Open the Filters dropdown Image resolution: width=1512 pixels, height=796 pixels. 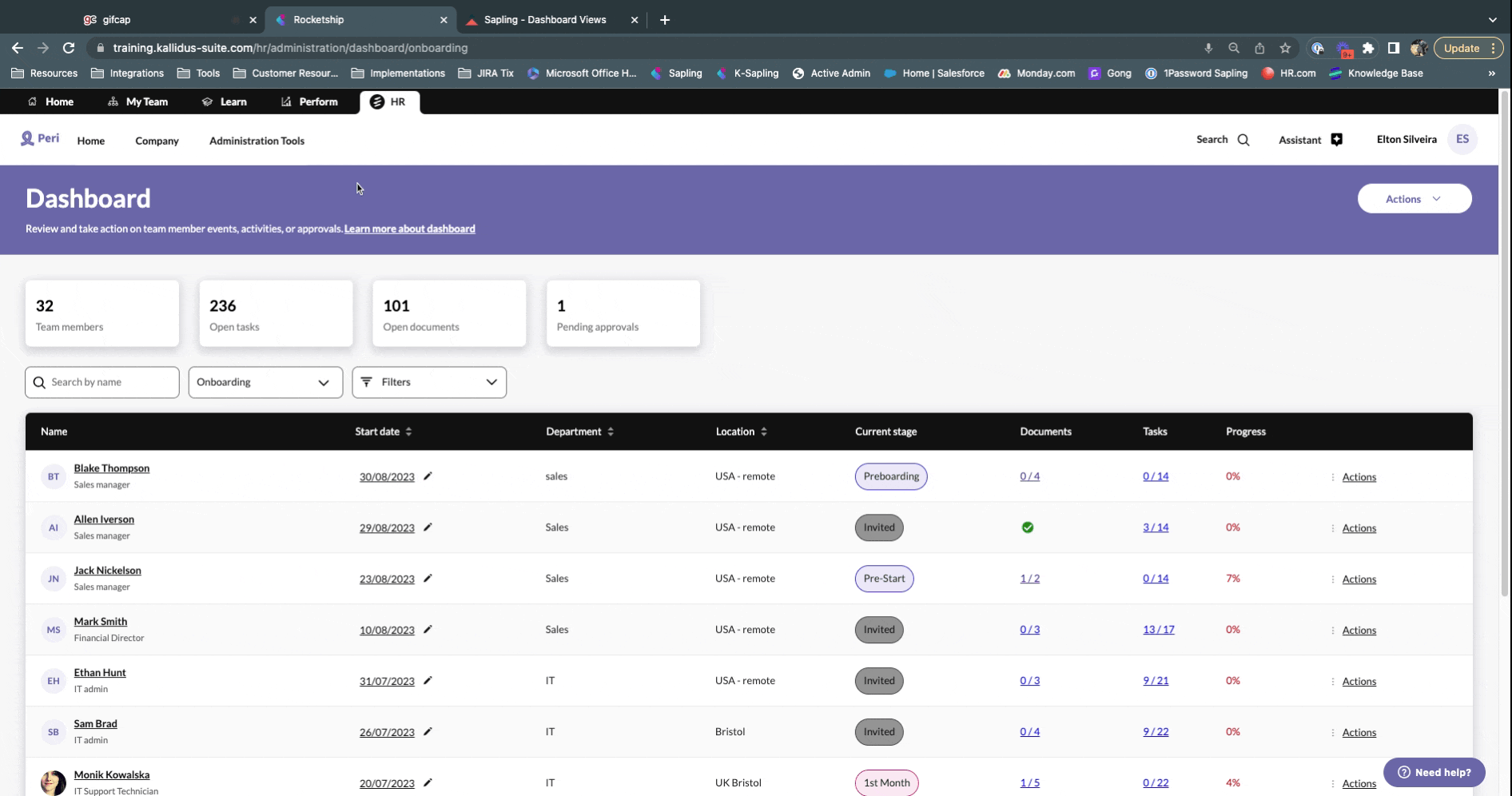coord(429,382)
